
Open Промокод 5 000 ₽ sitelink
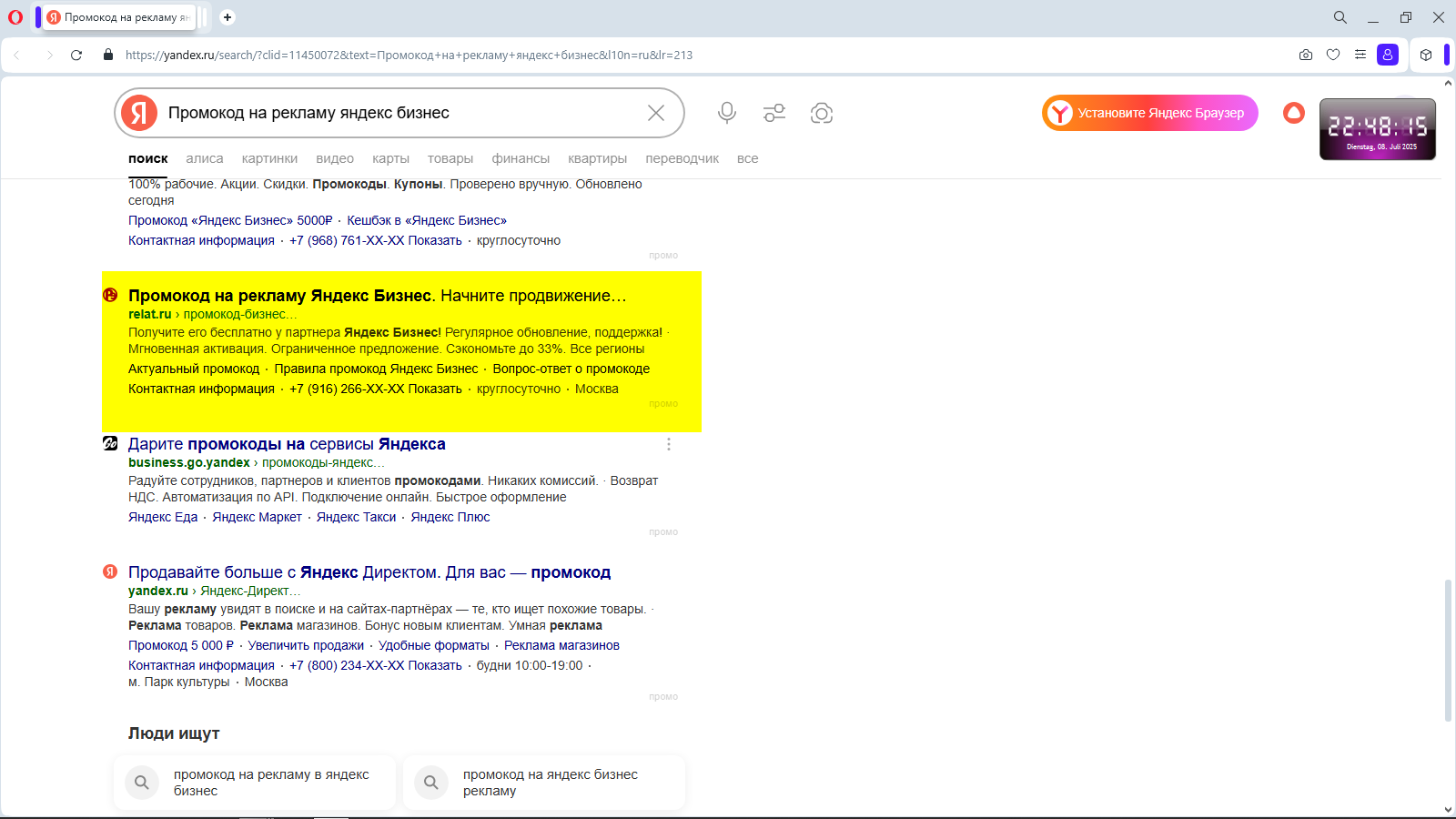click(x=181, y=645)
